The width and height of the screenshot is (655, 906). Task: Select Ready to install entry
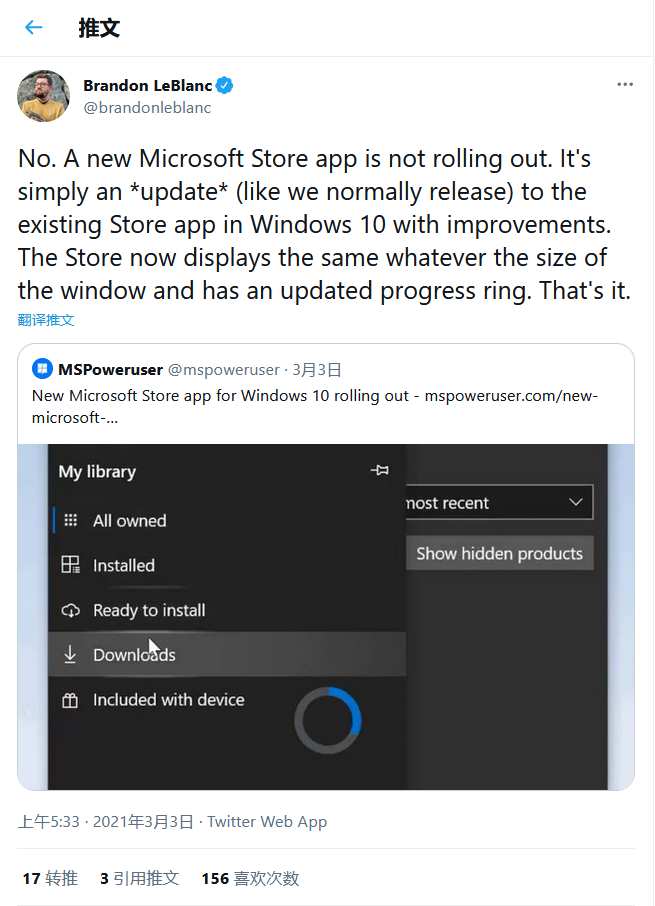pos(149,610)
